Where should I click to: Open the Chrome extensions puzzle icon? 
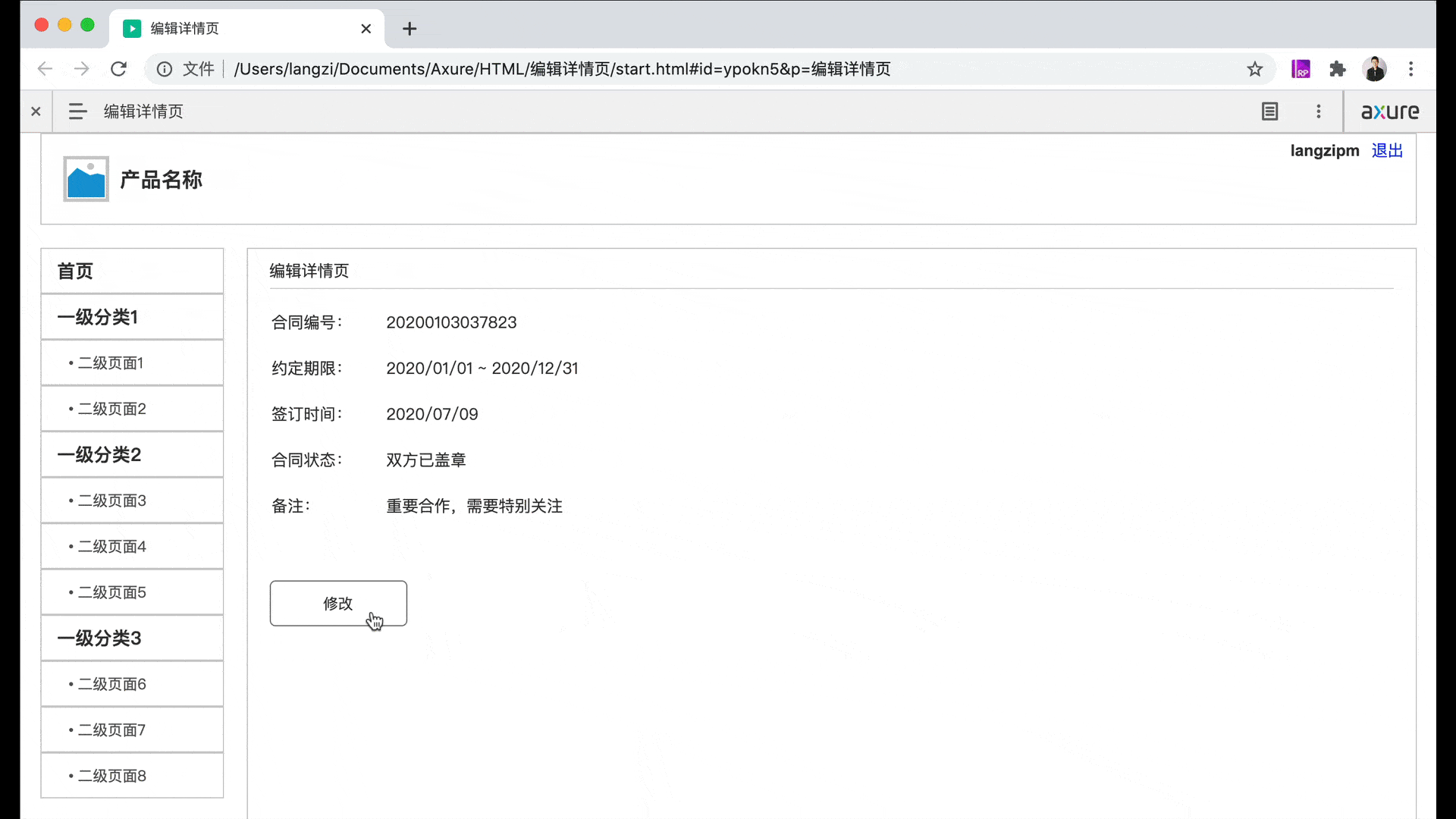point(1337,69)
